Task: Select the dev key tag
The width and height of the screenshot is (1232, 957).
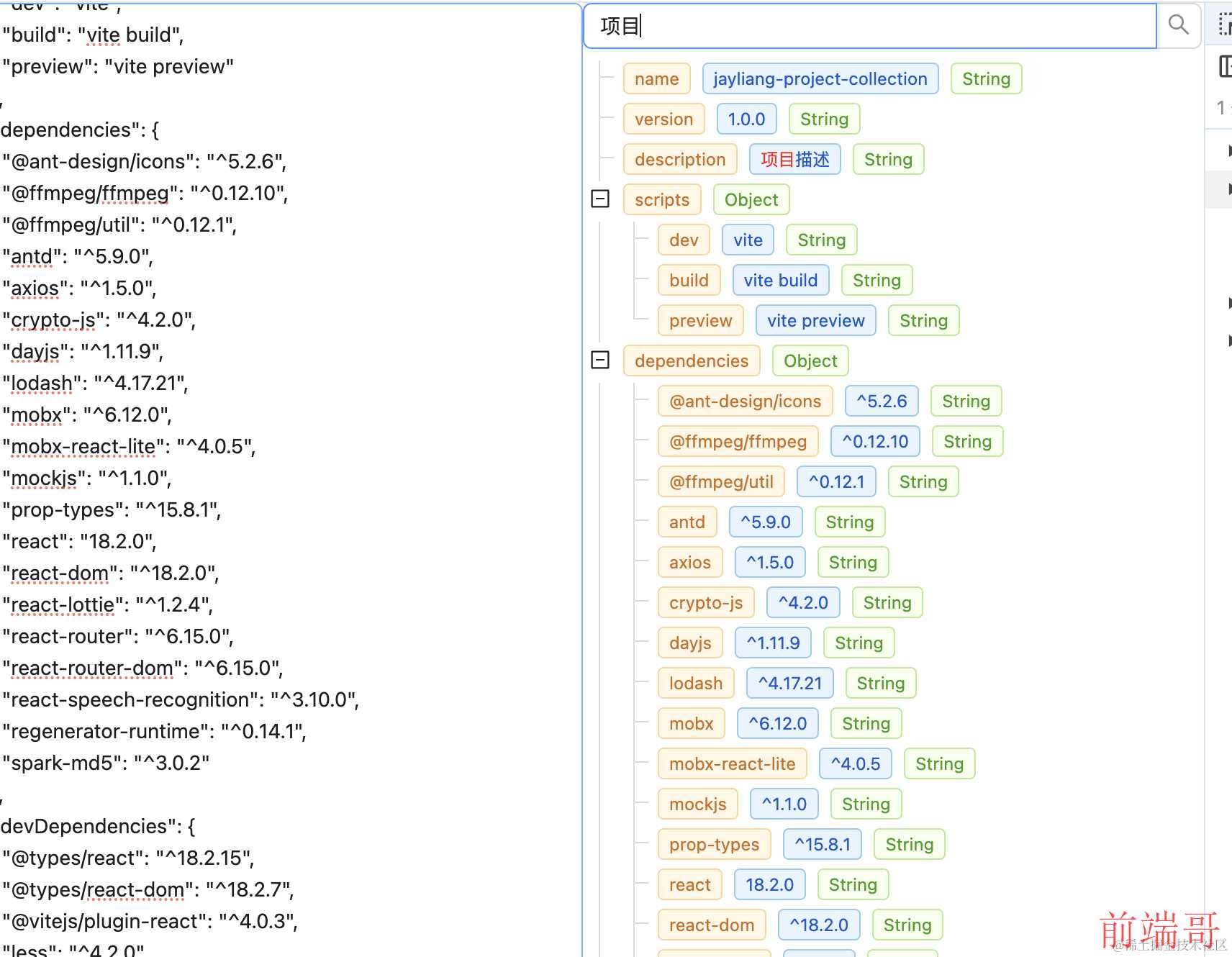Action: pos(684,240)
